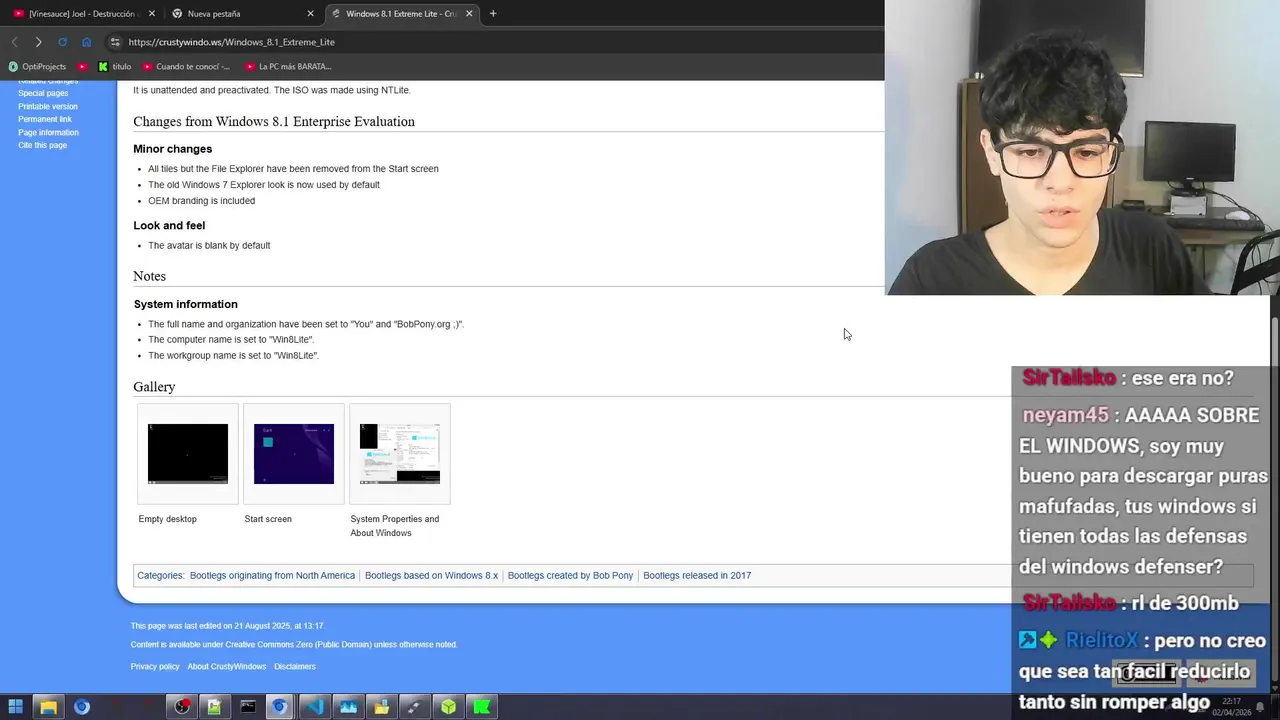Image resolution: width=1280 pixels, height=720 pixels.
Task: Open Bootlegs based on Windows 8.x category
Action: [x=431, y=576]
